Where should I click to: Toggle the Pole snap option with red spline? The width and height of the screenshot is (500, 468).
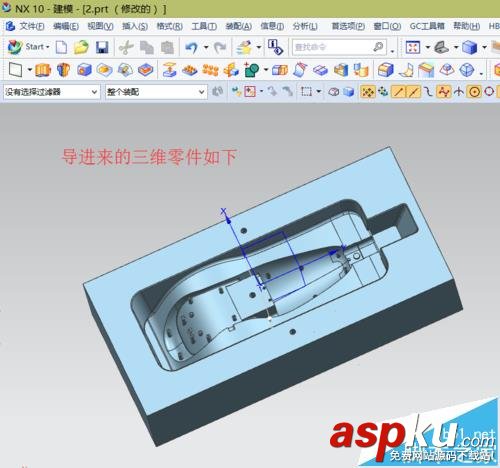444,91
